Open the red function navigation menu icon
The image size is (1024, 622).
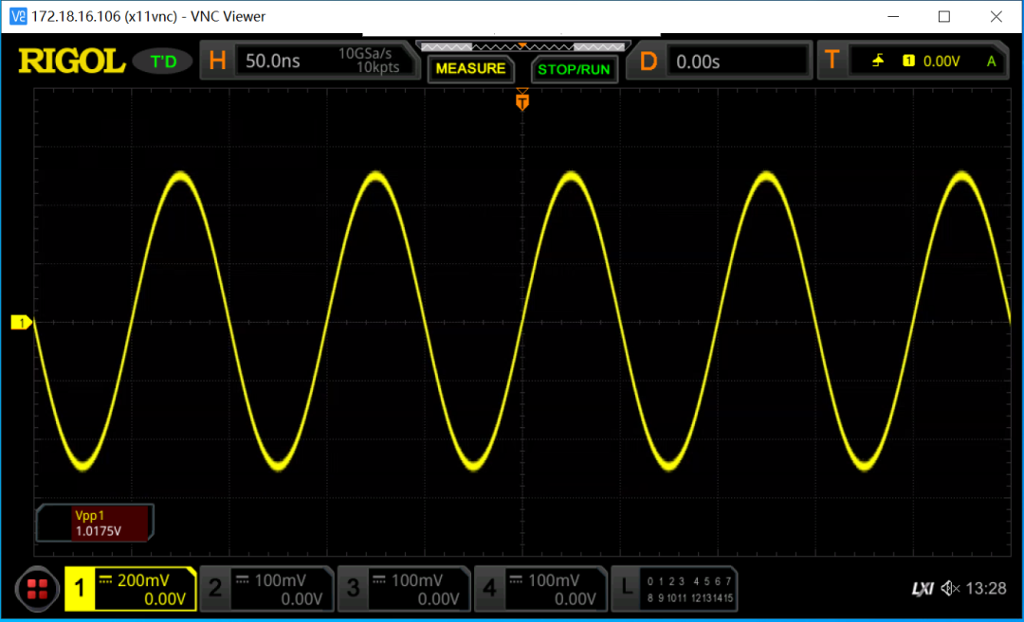pos(39,589)
